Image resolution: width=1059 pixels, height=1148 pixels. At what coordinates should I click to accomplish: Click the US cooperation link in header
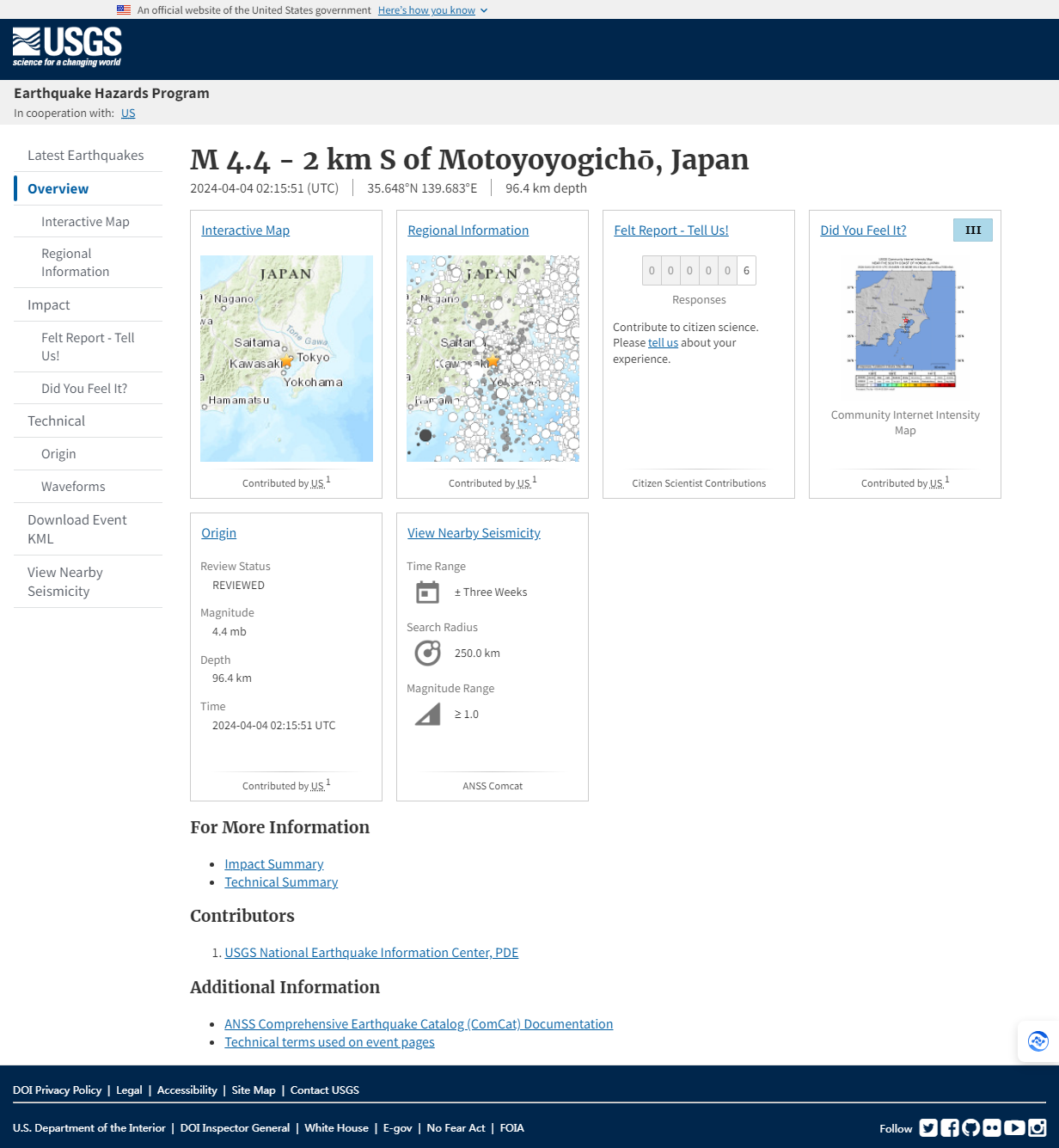(x=128, y=114)
